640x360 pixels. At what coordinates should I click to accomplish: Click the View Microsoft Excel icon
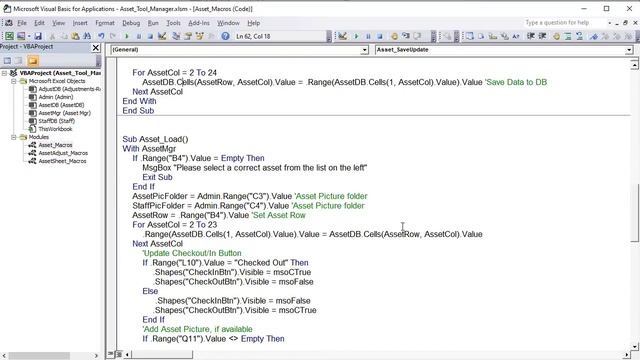coord(9,36)
